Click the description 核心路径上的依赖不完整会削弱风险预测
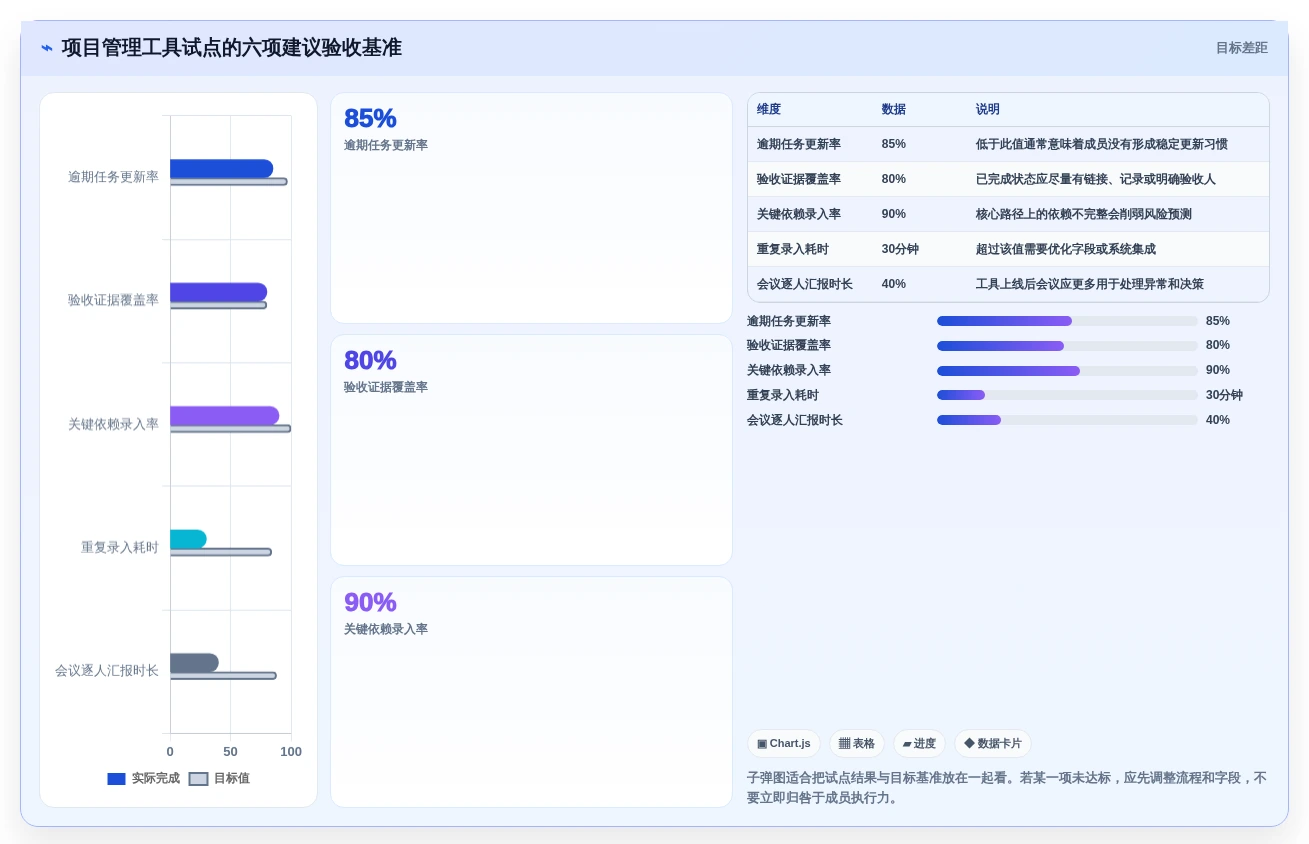 click(1084, 214)
